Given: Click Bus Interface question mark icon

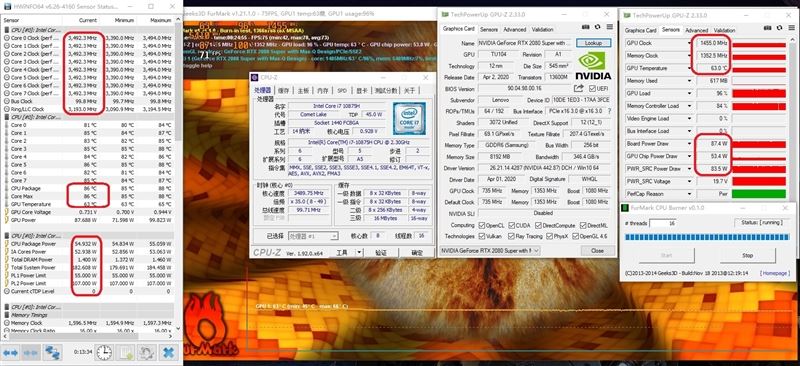Looking at the screenshot, I should pos(609,111).
